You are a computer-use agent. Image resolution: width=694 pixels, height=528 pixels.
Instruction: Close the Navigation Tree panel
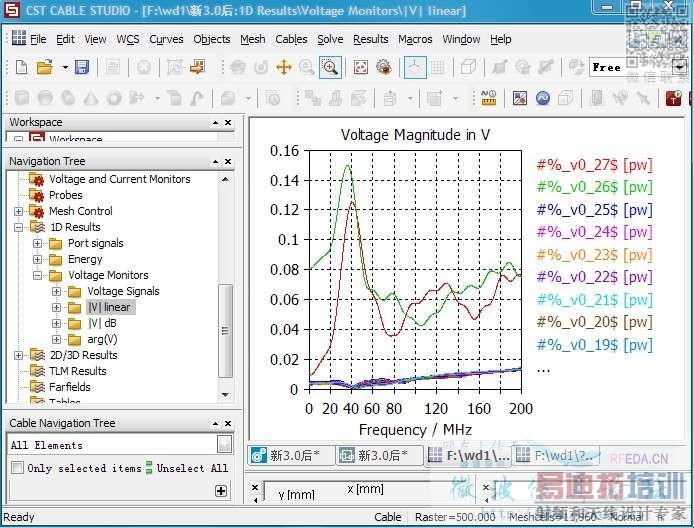pos(228,161)
